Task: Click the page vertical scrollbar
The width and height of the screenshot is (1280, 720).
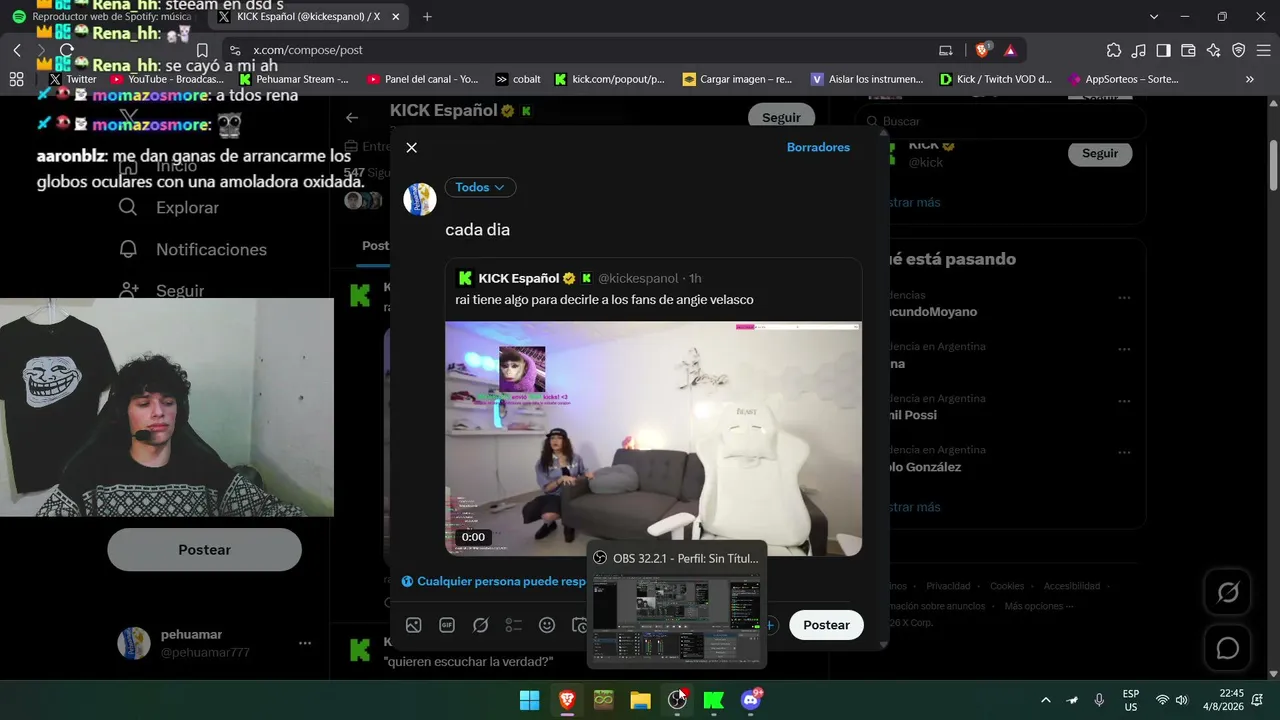Action: tap(1273, 165)
